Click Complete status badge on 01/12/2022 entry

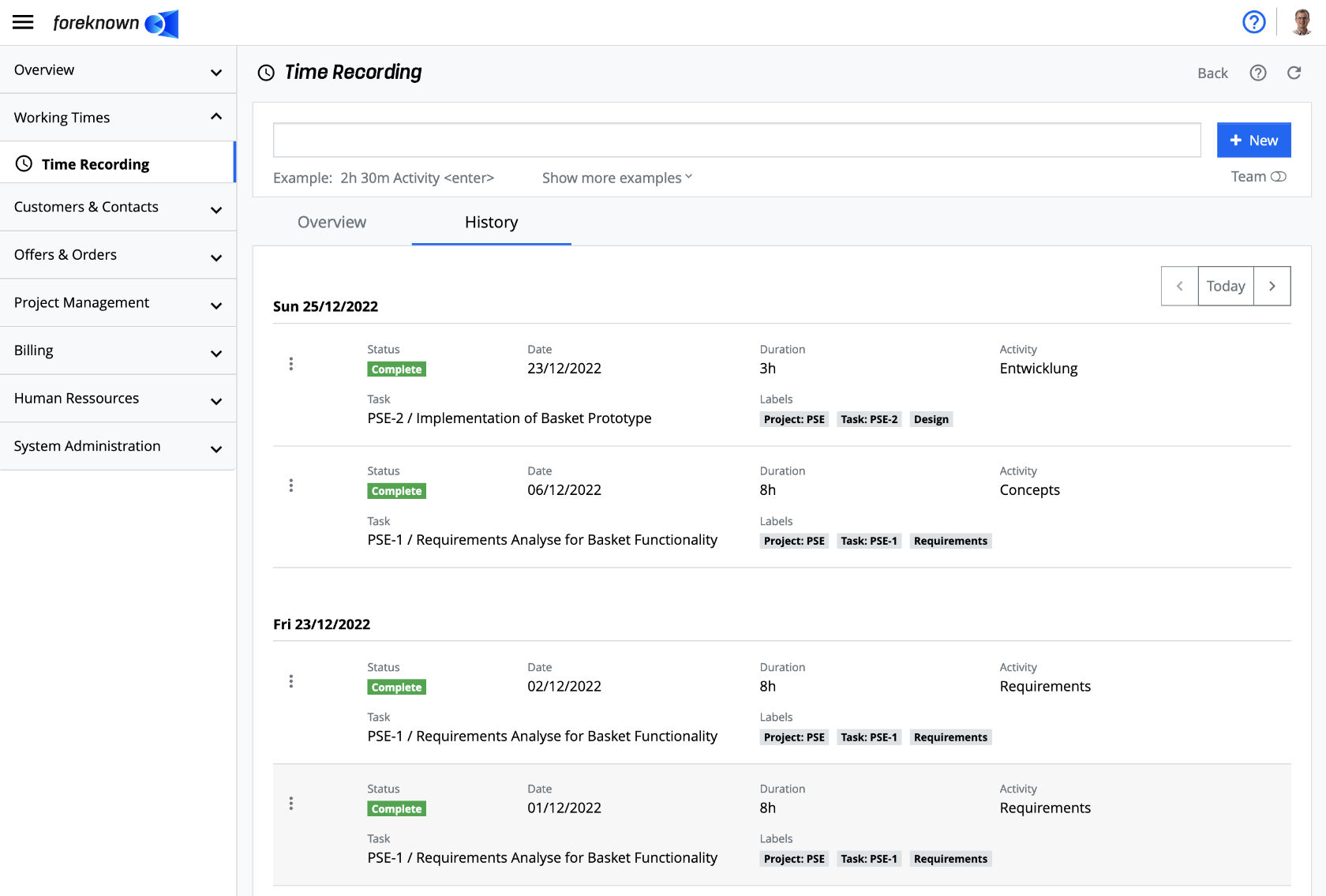pos(396,809)
